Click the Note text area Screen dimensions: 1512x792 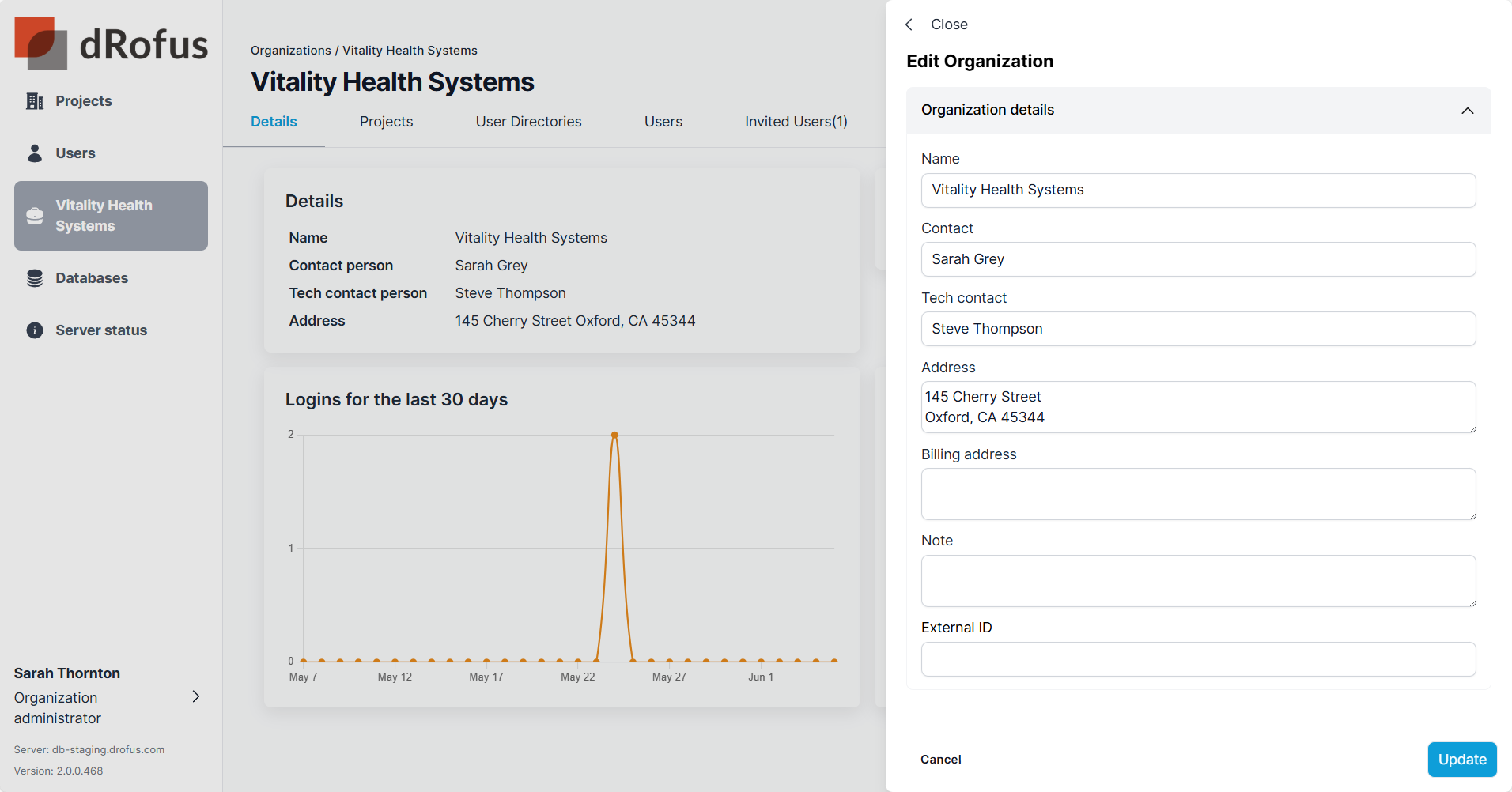click(1197, 581)
